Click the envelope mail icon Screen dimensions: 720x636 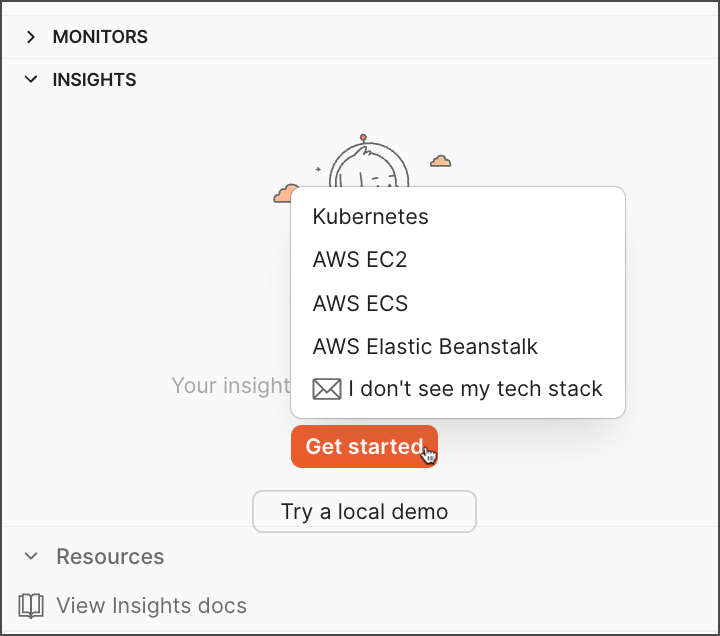click(x=327, y=389)
